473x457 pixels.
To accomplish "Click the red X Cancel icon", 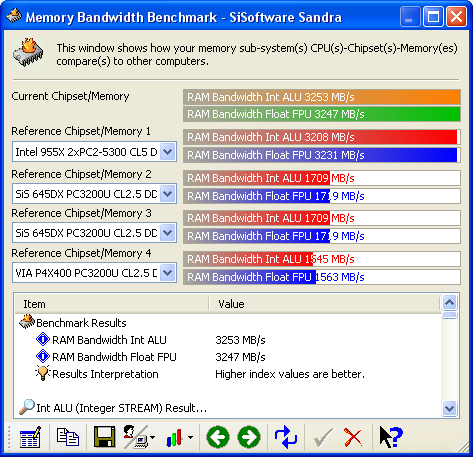I will click(x=353, y=437).
